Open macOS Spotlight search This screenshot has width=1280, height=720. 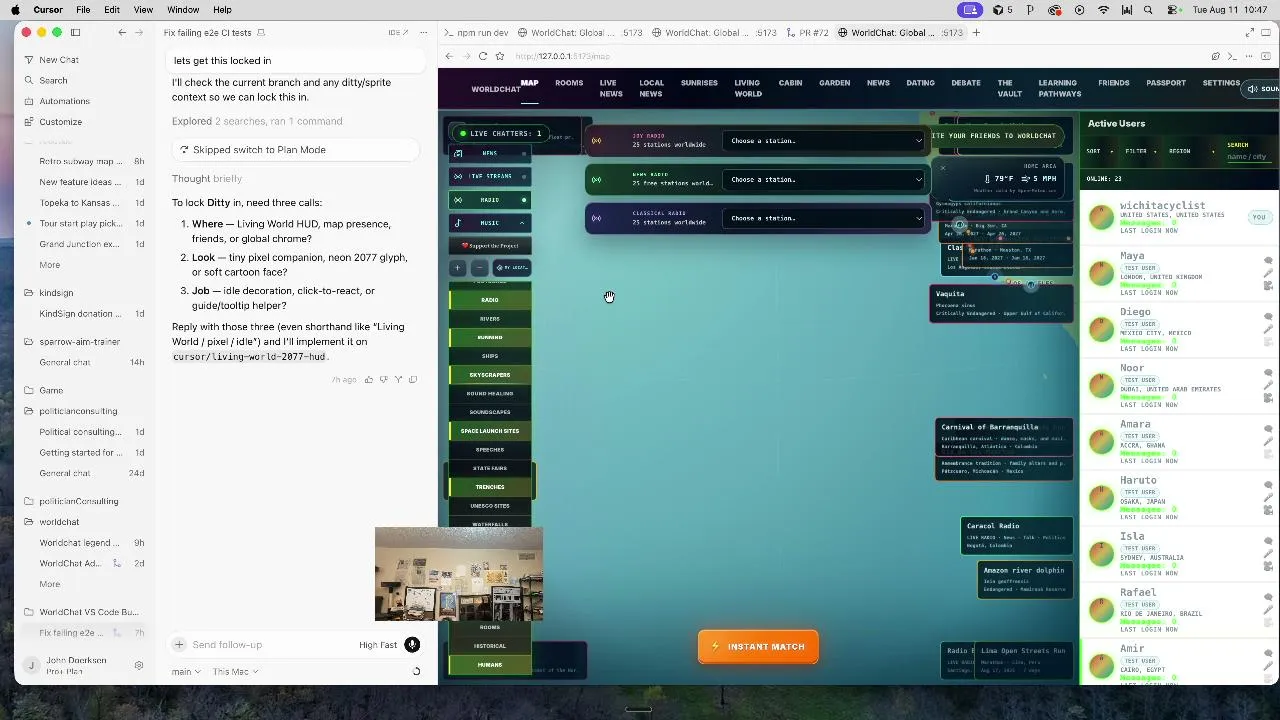click(1148, 10)
